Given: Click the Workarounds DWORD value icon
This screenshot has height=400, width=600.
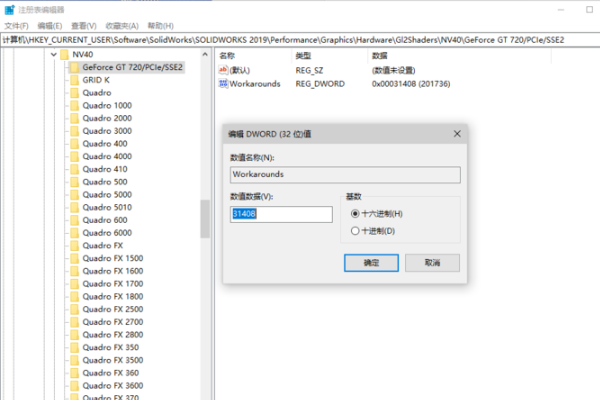Looking at the screenshot, I should tap(223, 83).
